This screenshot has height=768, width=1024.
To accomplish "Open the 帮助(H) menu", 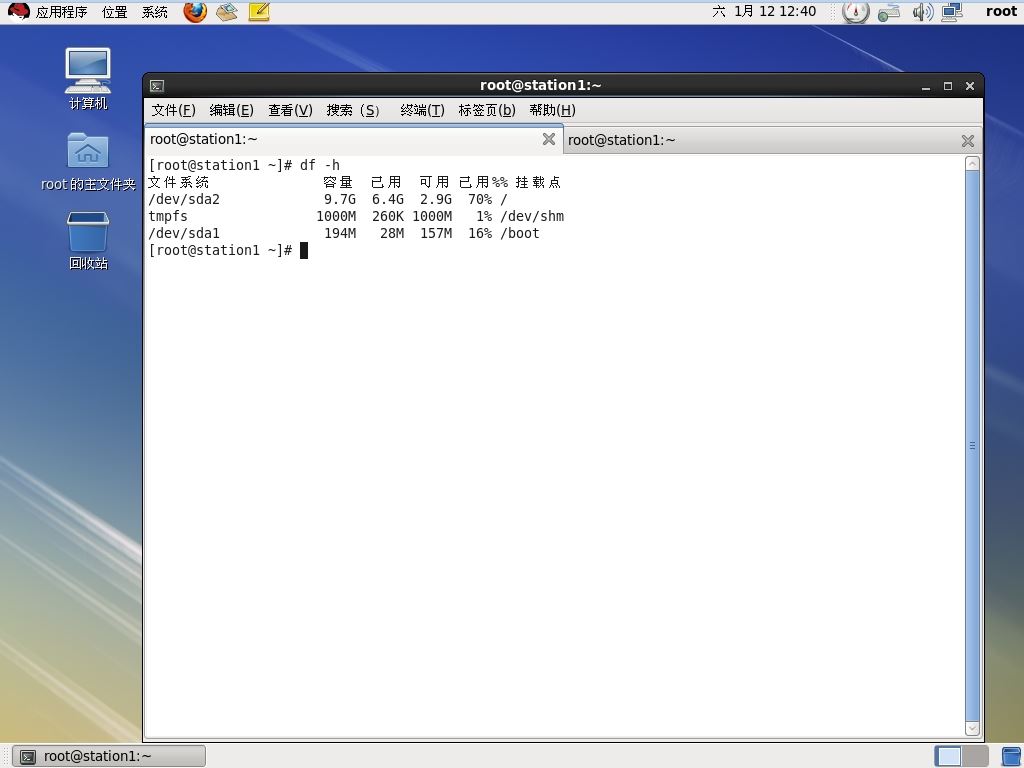I will (552, 110).
